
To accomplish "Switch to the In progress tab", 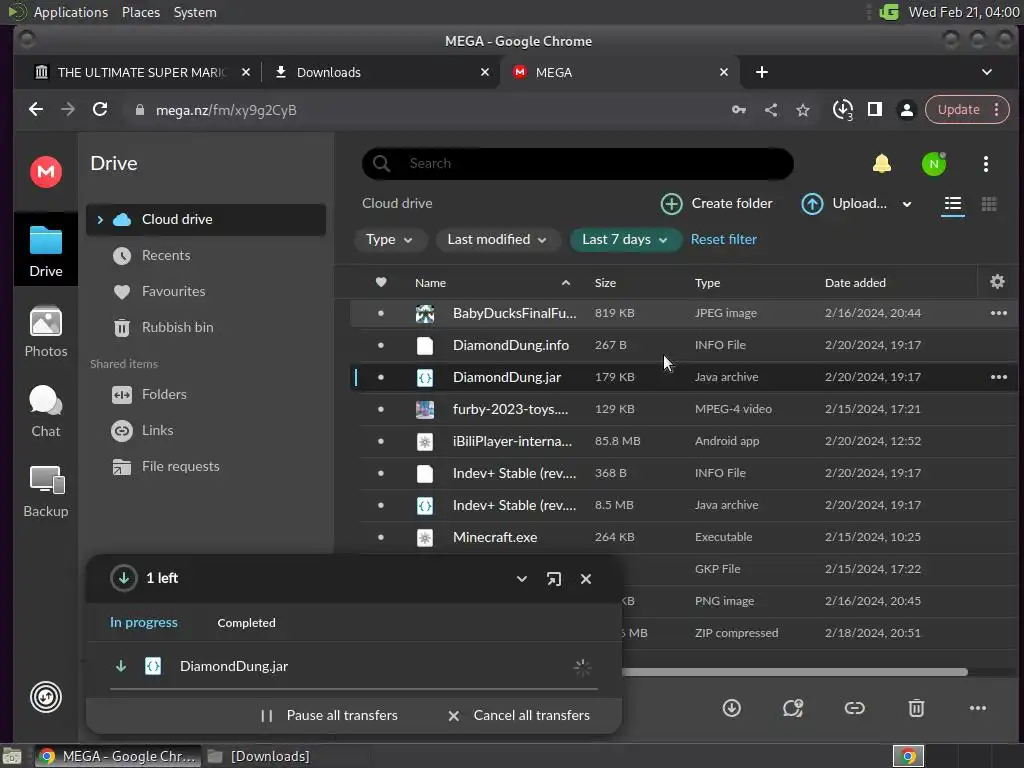I will click(x=144, y=622).
